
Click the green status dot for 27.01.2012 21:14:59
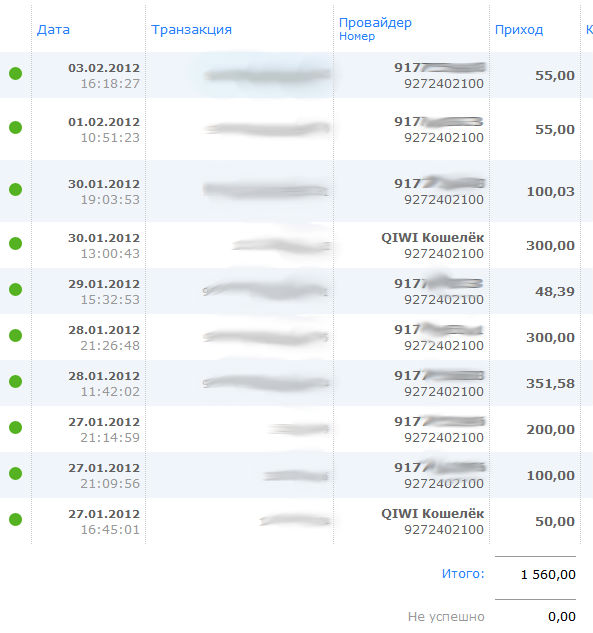(15, 428)
